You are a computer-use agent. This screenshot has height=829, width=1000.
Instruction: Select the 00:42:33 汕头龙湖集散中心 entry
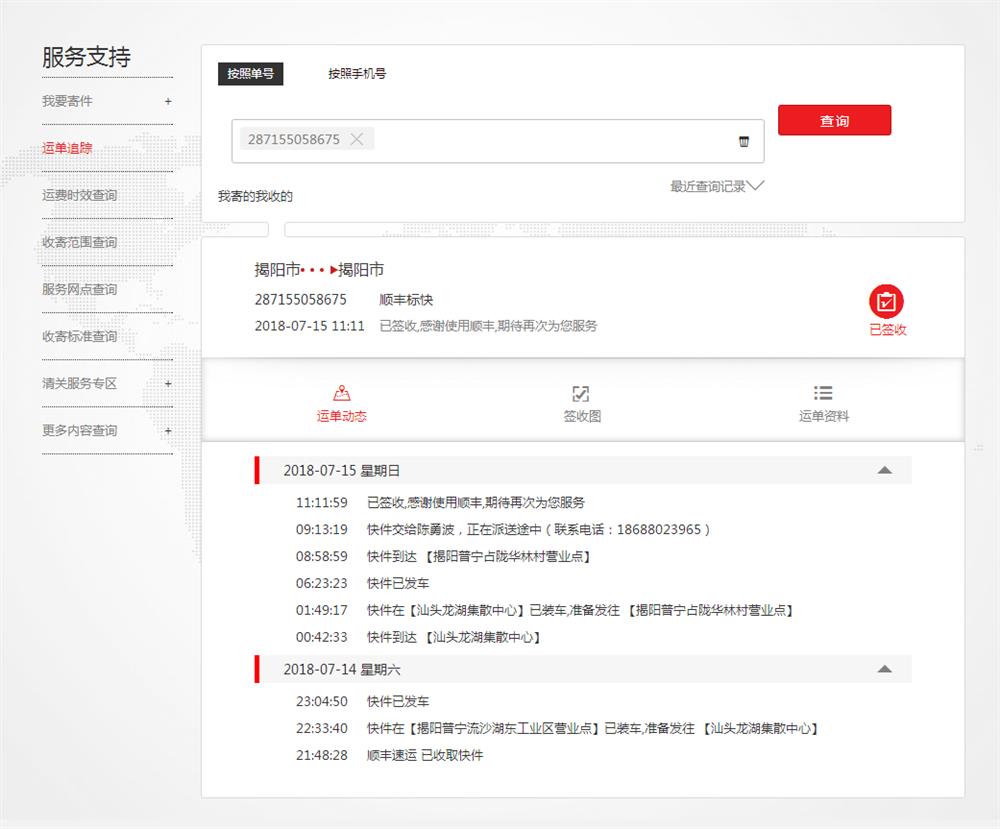pos(419,637)
